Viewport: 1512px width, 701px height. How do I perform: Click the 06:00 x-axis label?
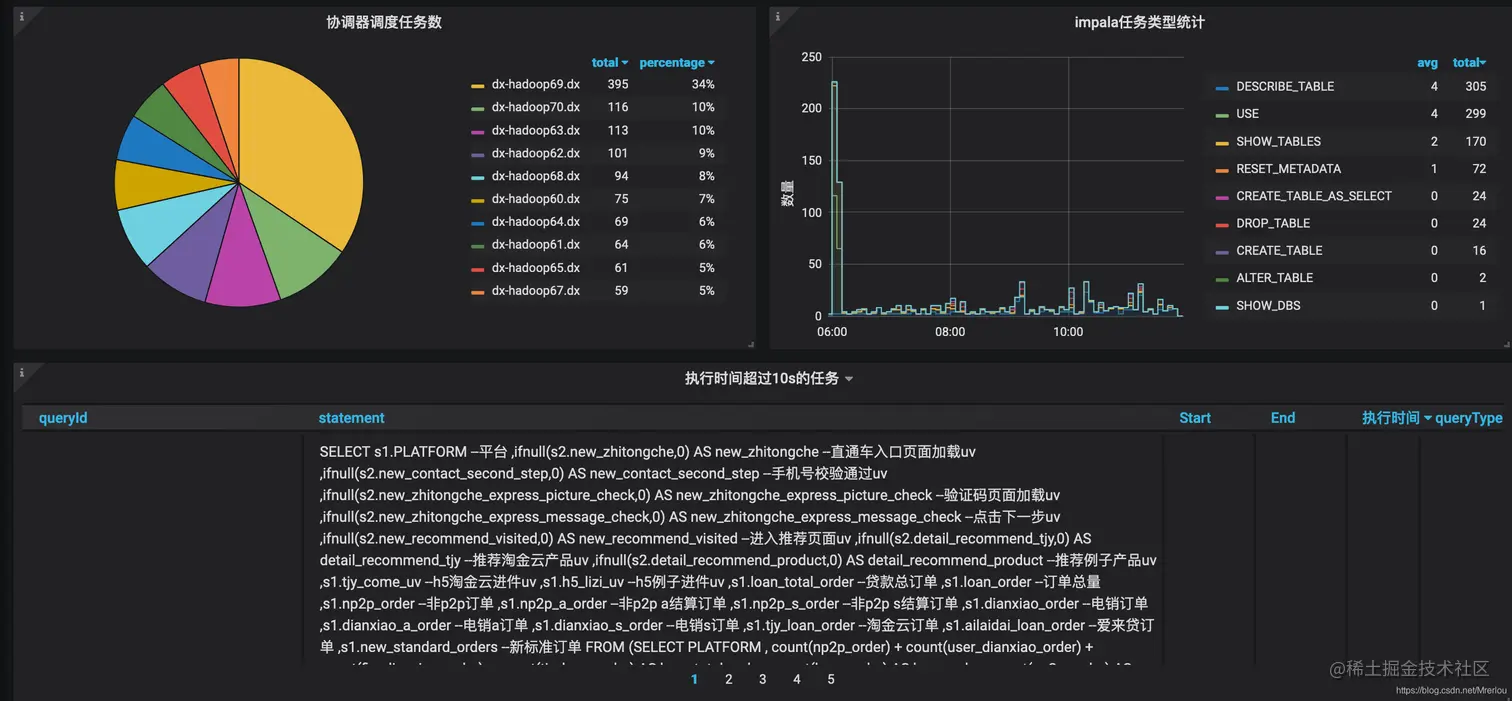click(832, 332)
